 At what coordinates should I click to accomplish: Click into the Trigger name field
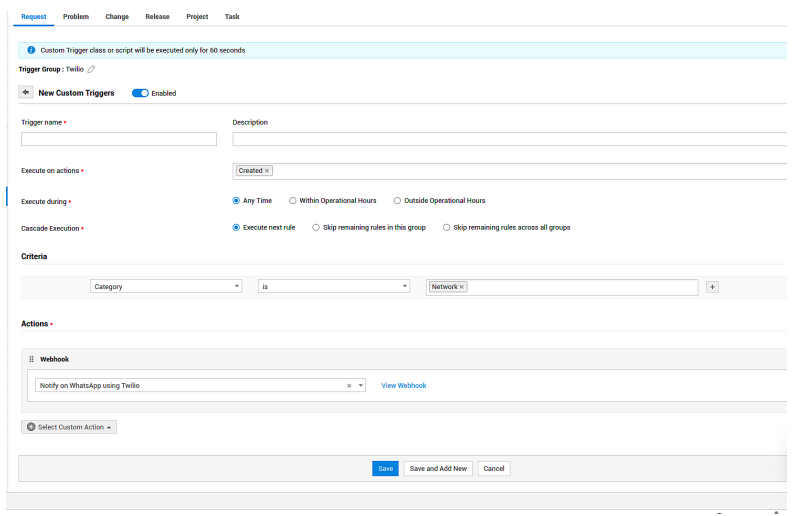tap(119, 140)
